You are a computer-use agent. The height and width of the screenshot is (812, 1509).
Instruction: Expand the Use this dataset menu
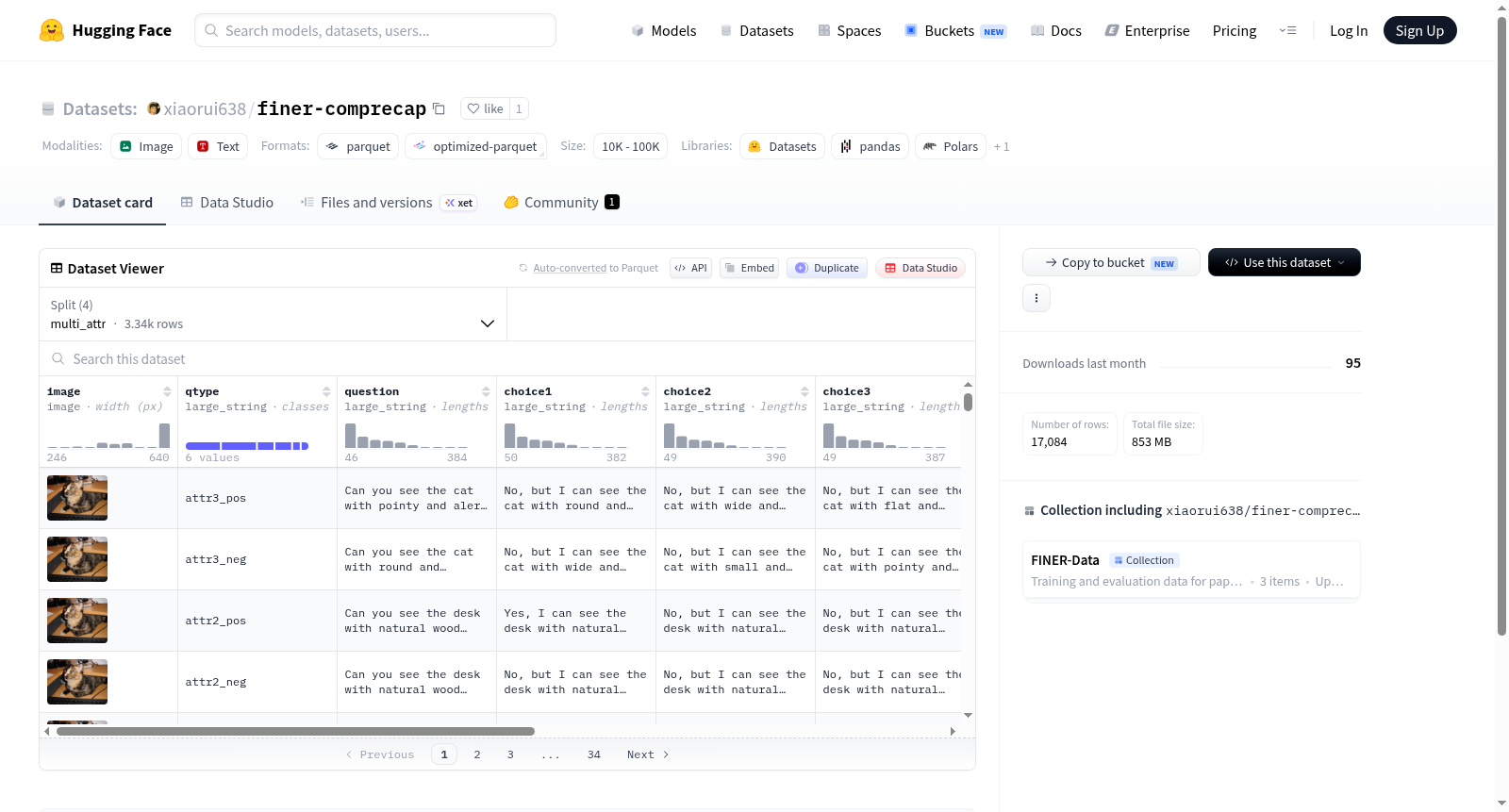tap(1284, 262)
